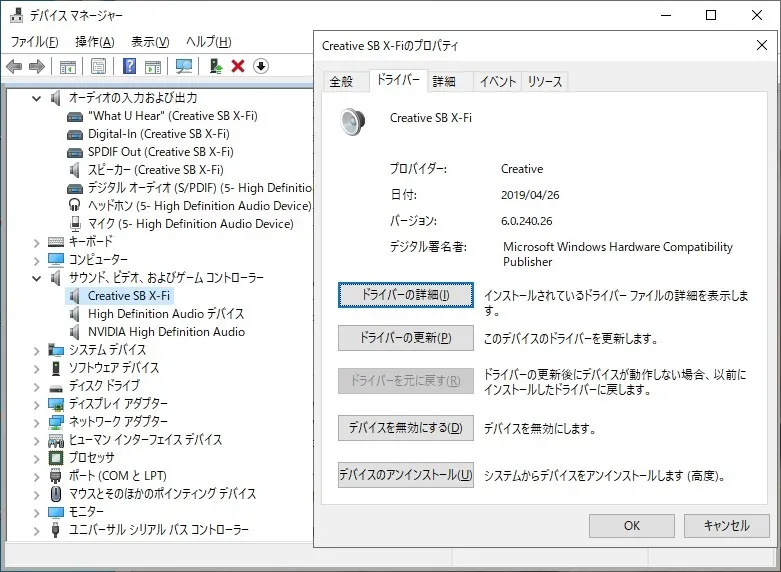Image resolution: width=781 pixels, height=572 pixels.
Task: Collapse サウンド、ビデオ、およびゲーム コントローラー category
Action: pos(36,278)
